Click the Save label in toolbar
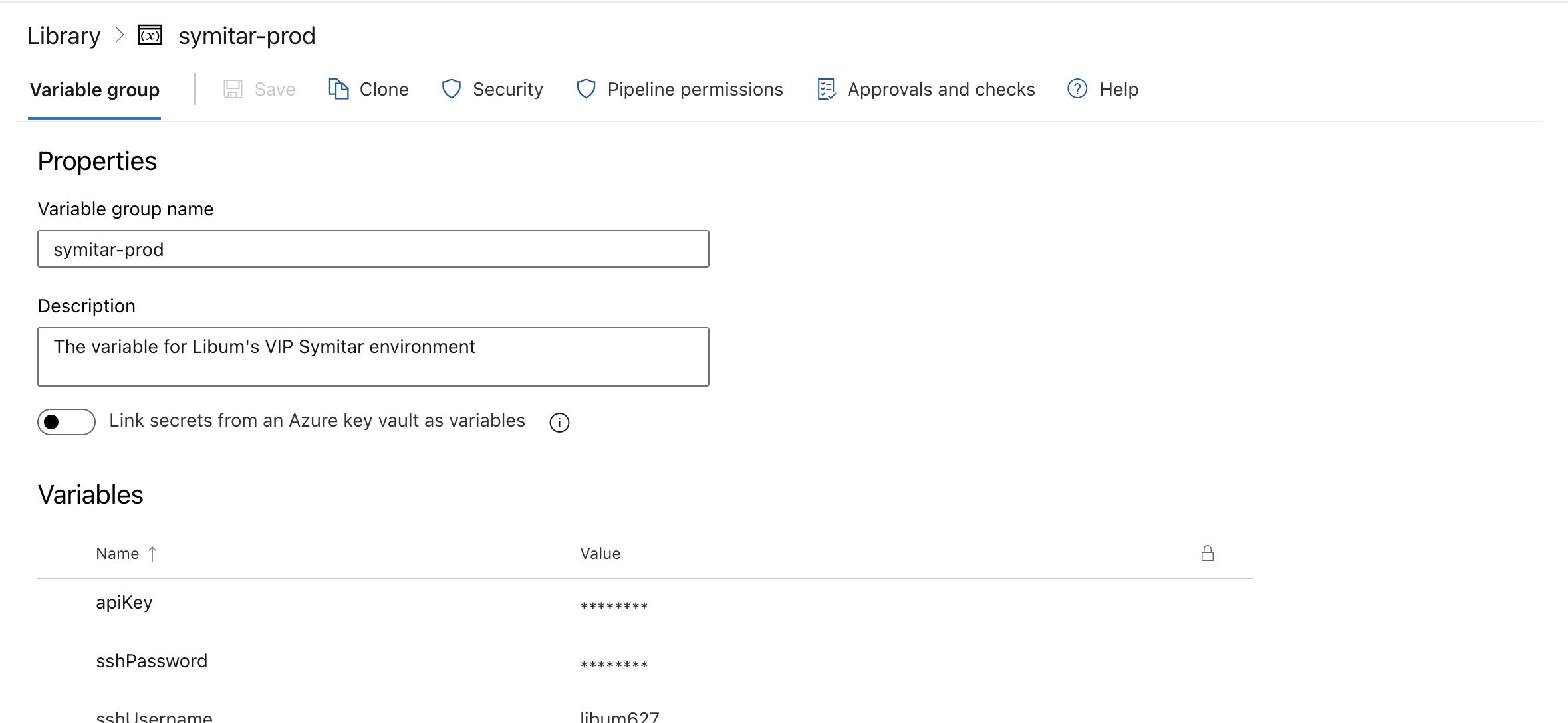This screenshot has height=723, width=1568. click(x=275, y=89)
